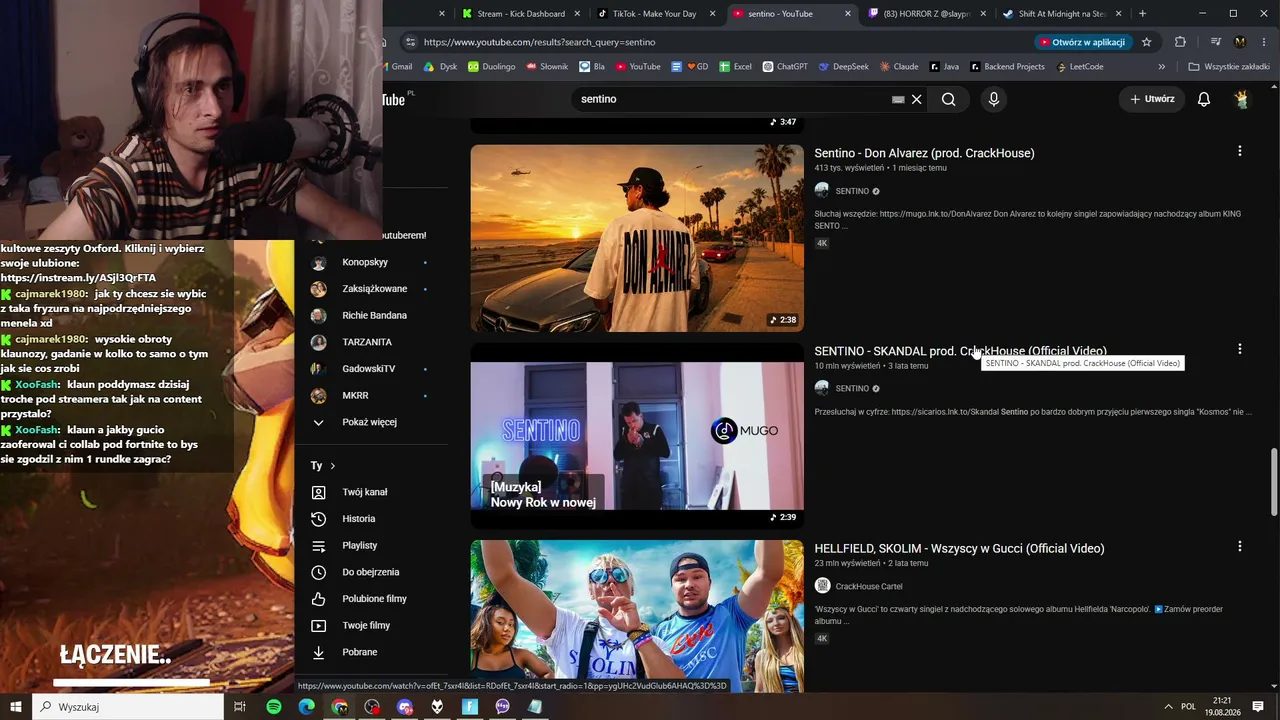1280x720 pixels.
Task: Open the 'Utwórz' create menu
Action: [x=1152, y=99]
